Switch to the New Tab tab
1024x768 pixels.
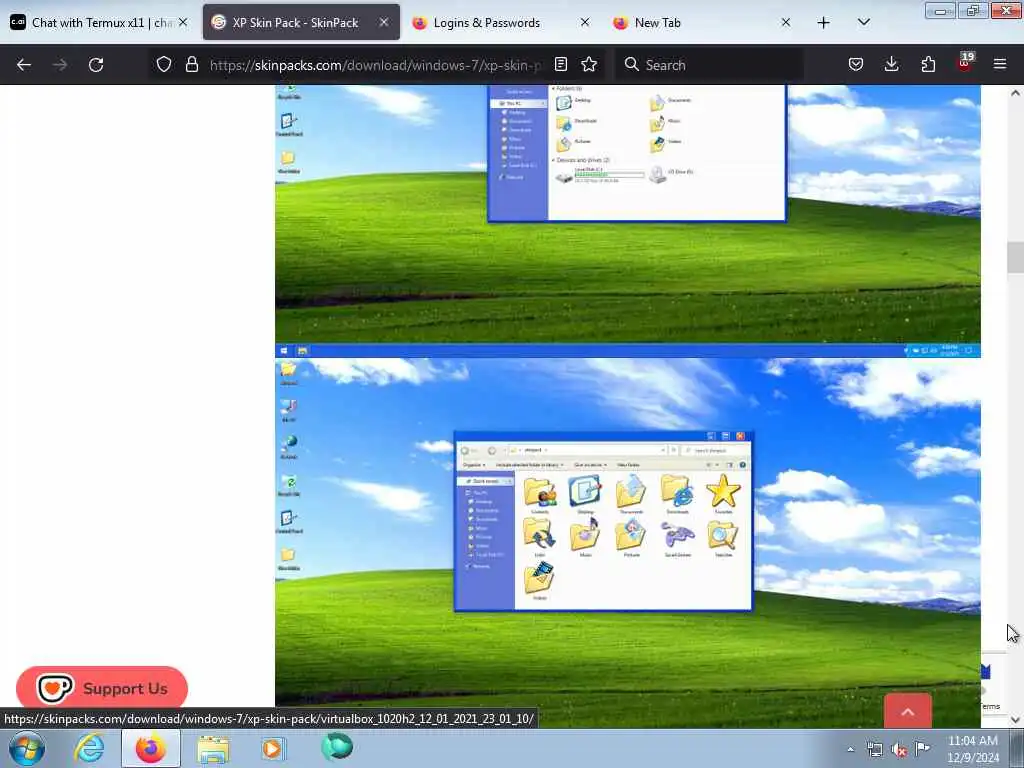(701, 23)
